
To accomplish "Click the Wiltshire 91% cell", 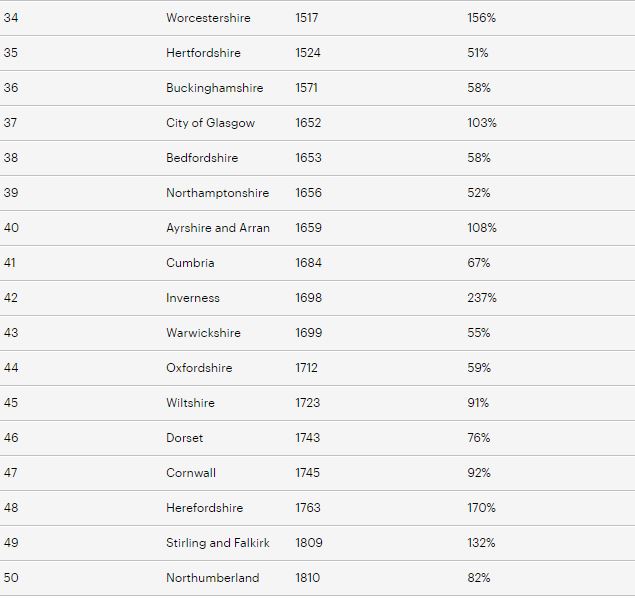I will coord(478,403).
